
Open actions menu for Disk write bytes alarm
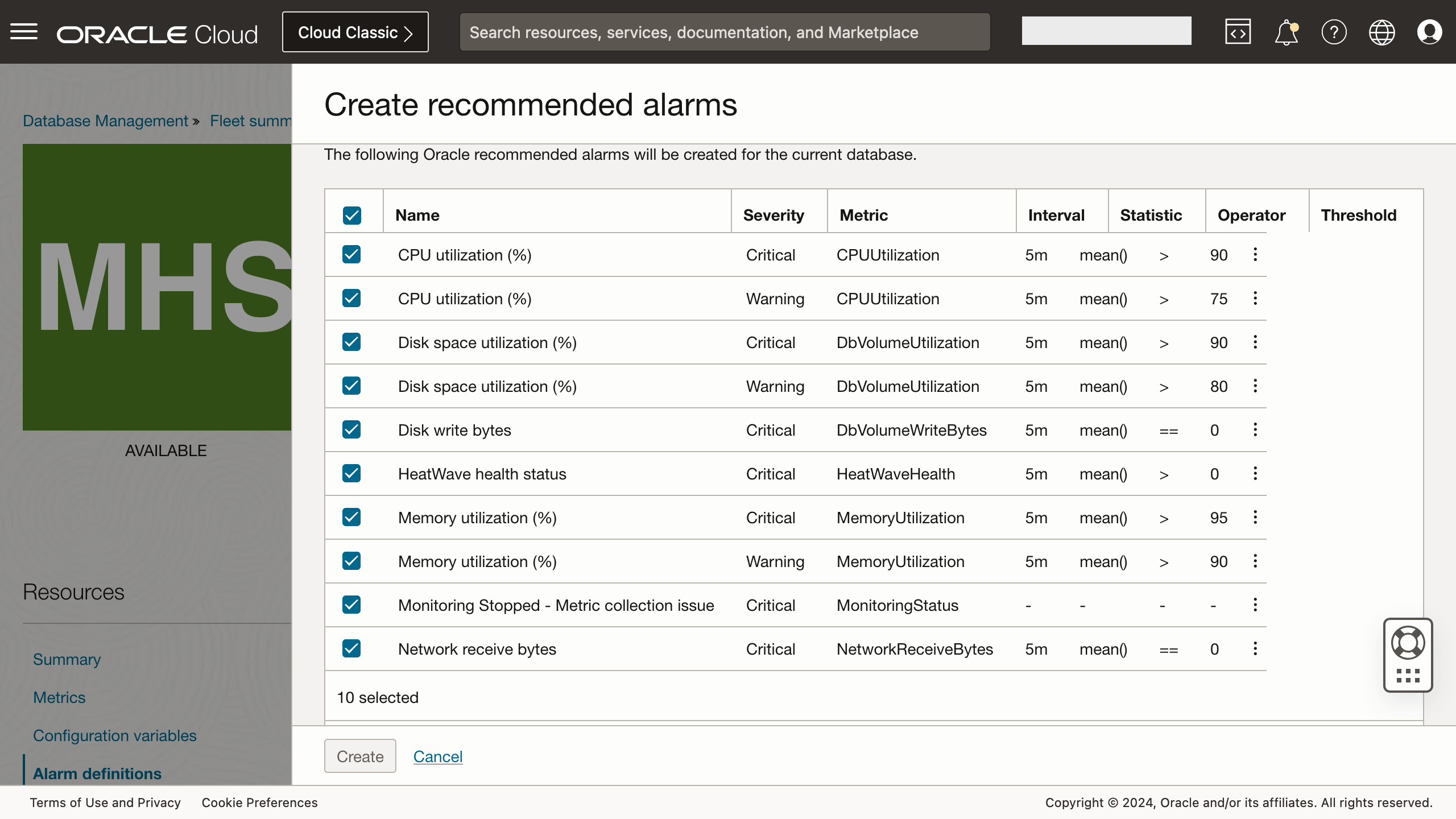1255,430
